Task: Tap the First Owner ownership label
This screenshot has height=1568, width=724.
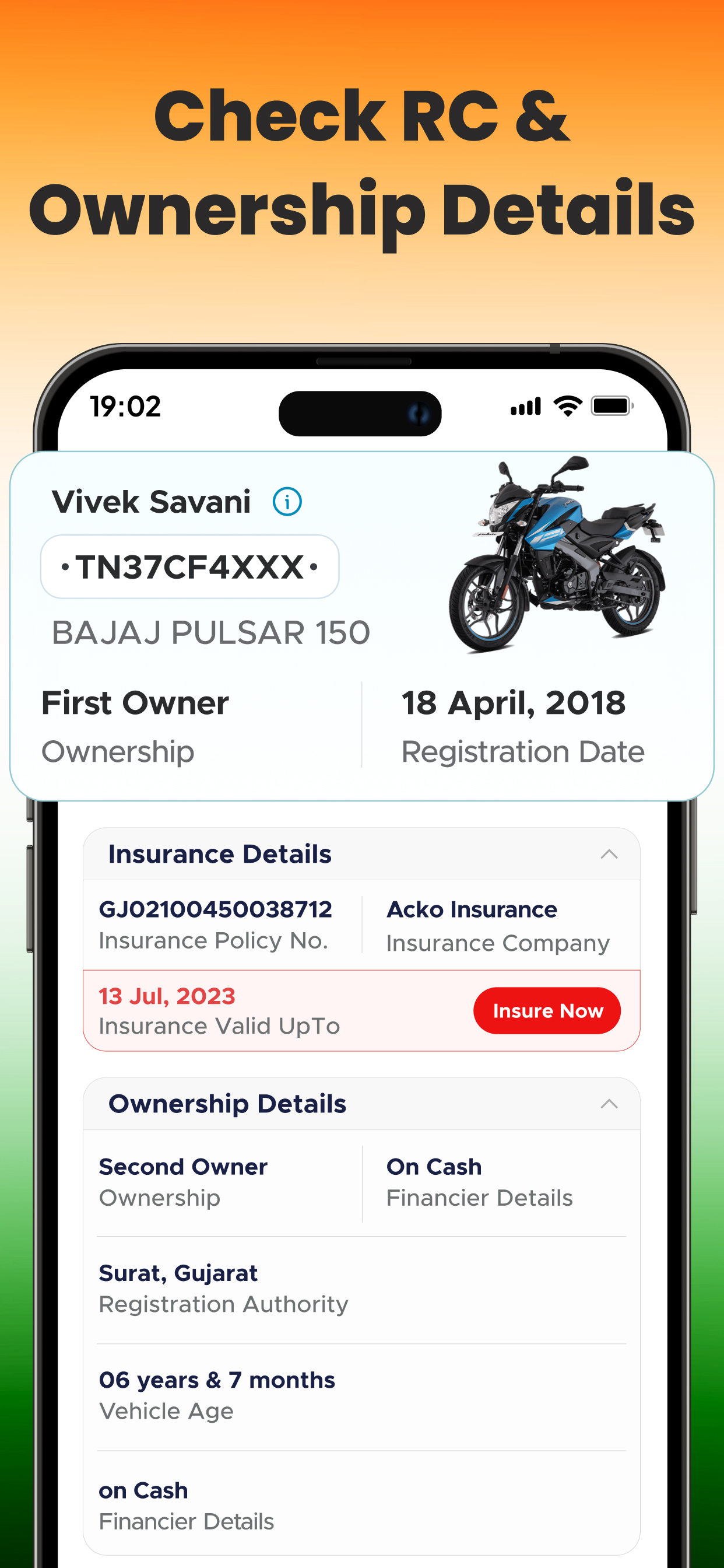Action: click(135, 703)
